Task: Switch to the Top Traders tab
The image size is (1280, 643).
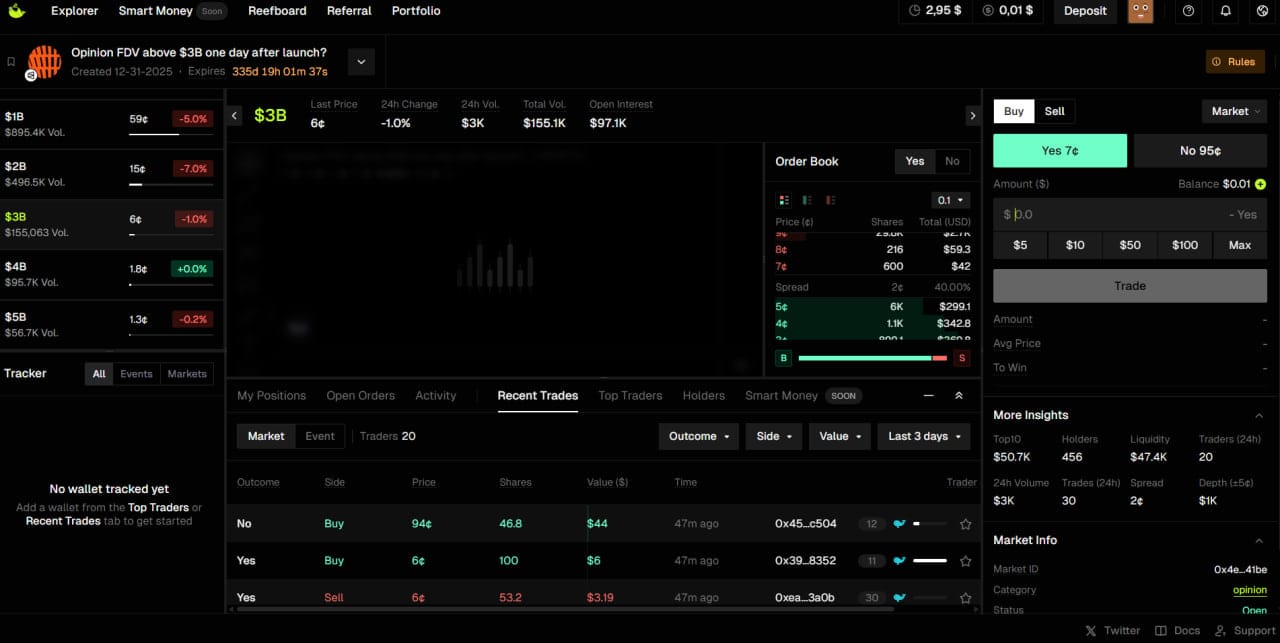Action: (630, 395)
